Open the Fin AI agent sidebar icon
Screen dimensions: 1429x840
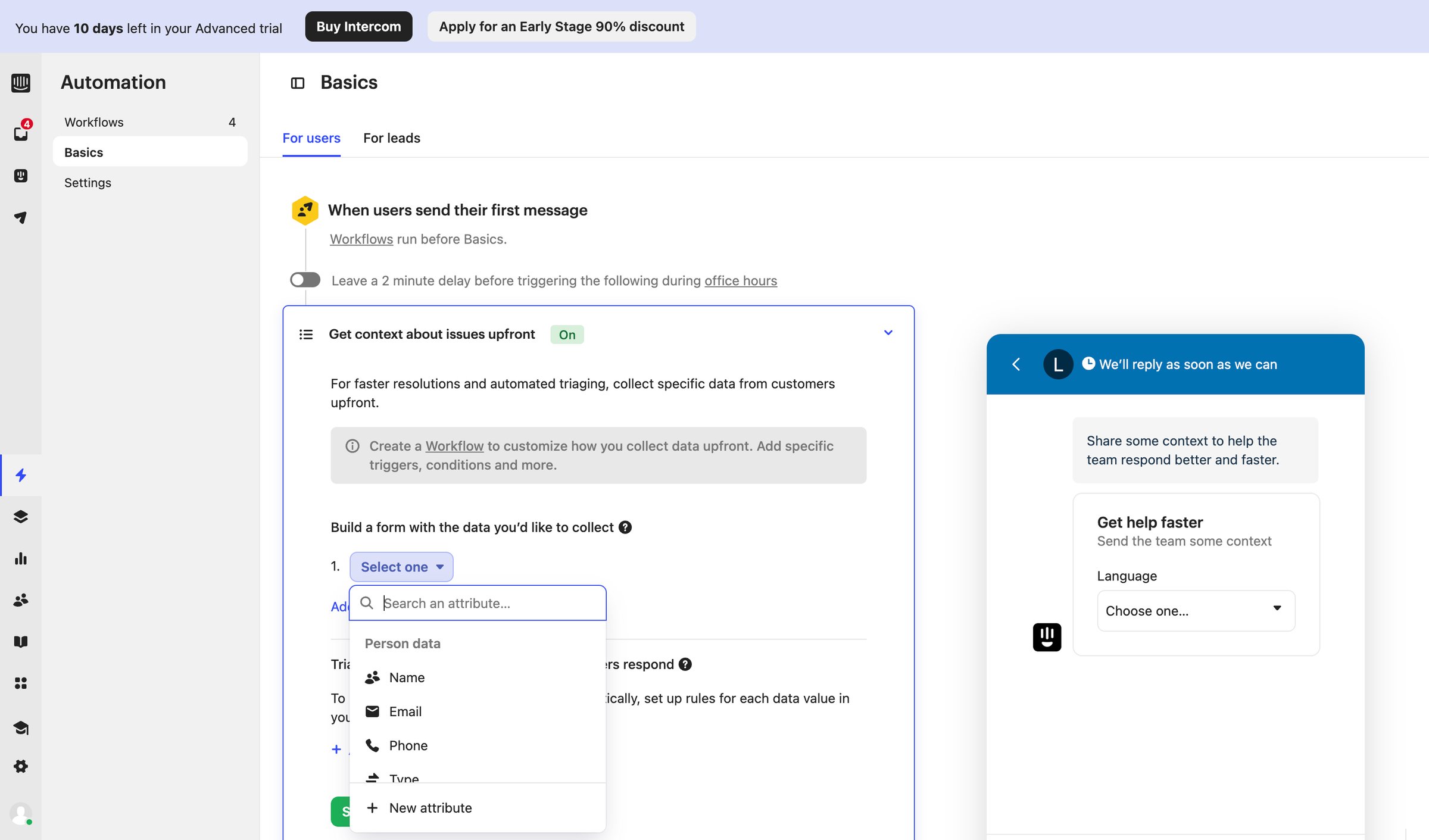tap(21, 176)
